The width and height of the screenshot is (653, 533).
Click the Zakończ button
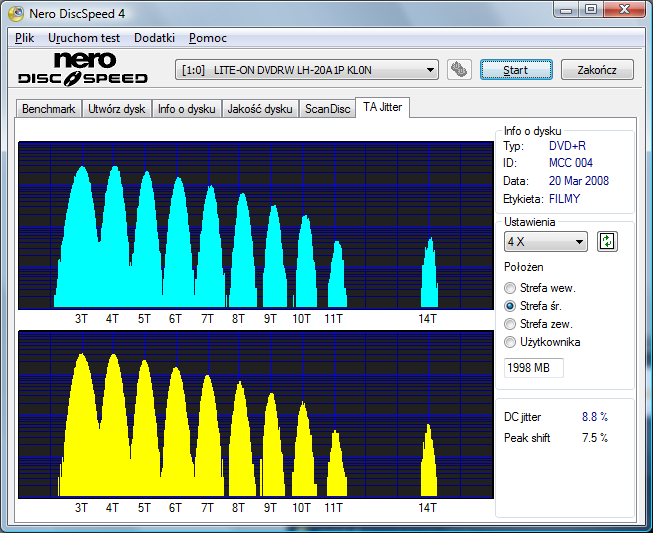(597, 70)
